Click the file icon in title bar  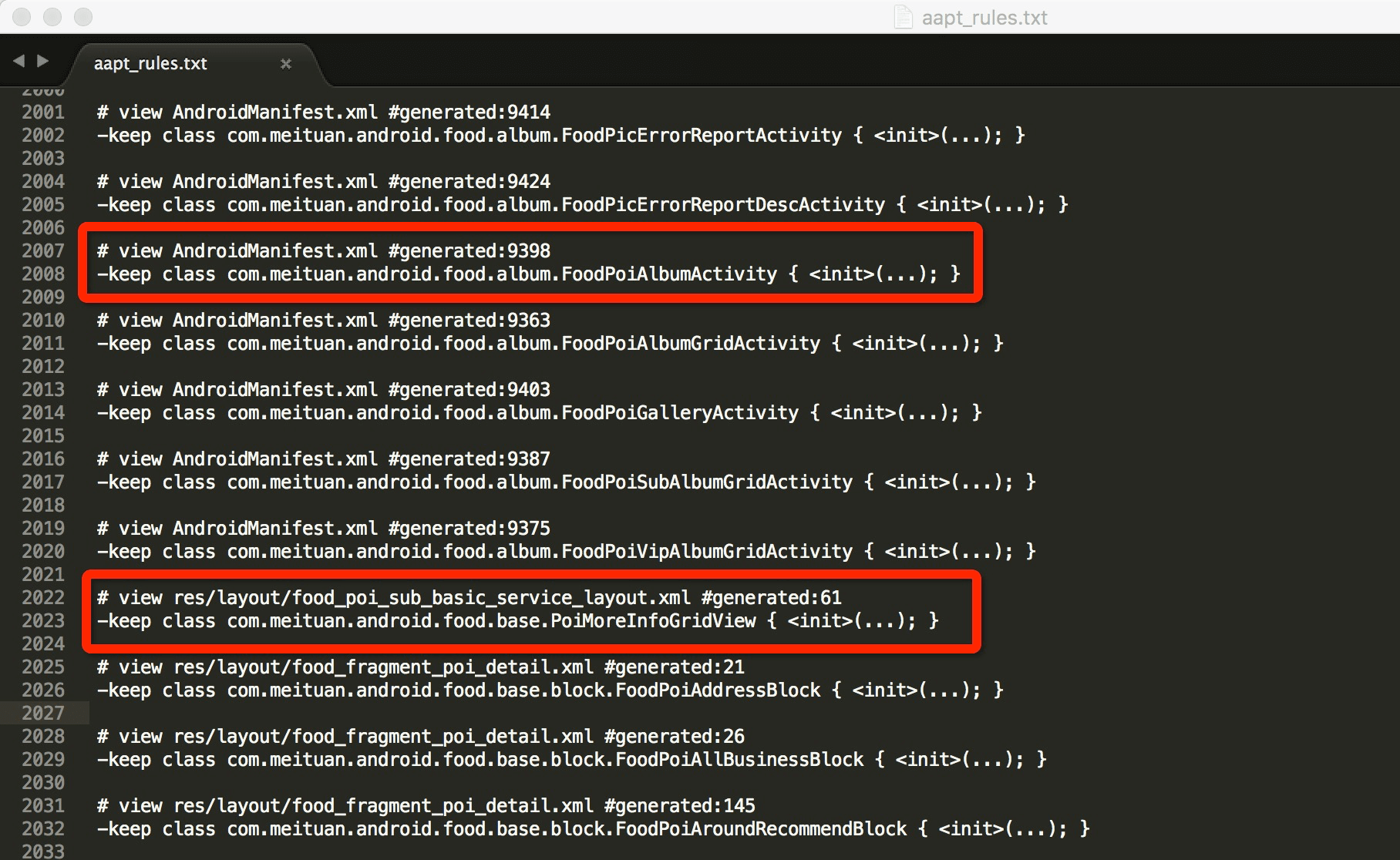pos(903,17)
